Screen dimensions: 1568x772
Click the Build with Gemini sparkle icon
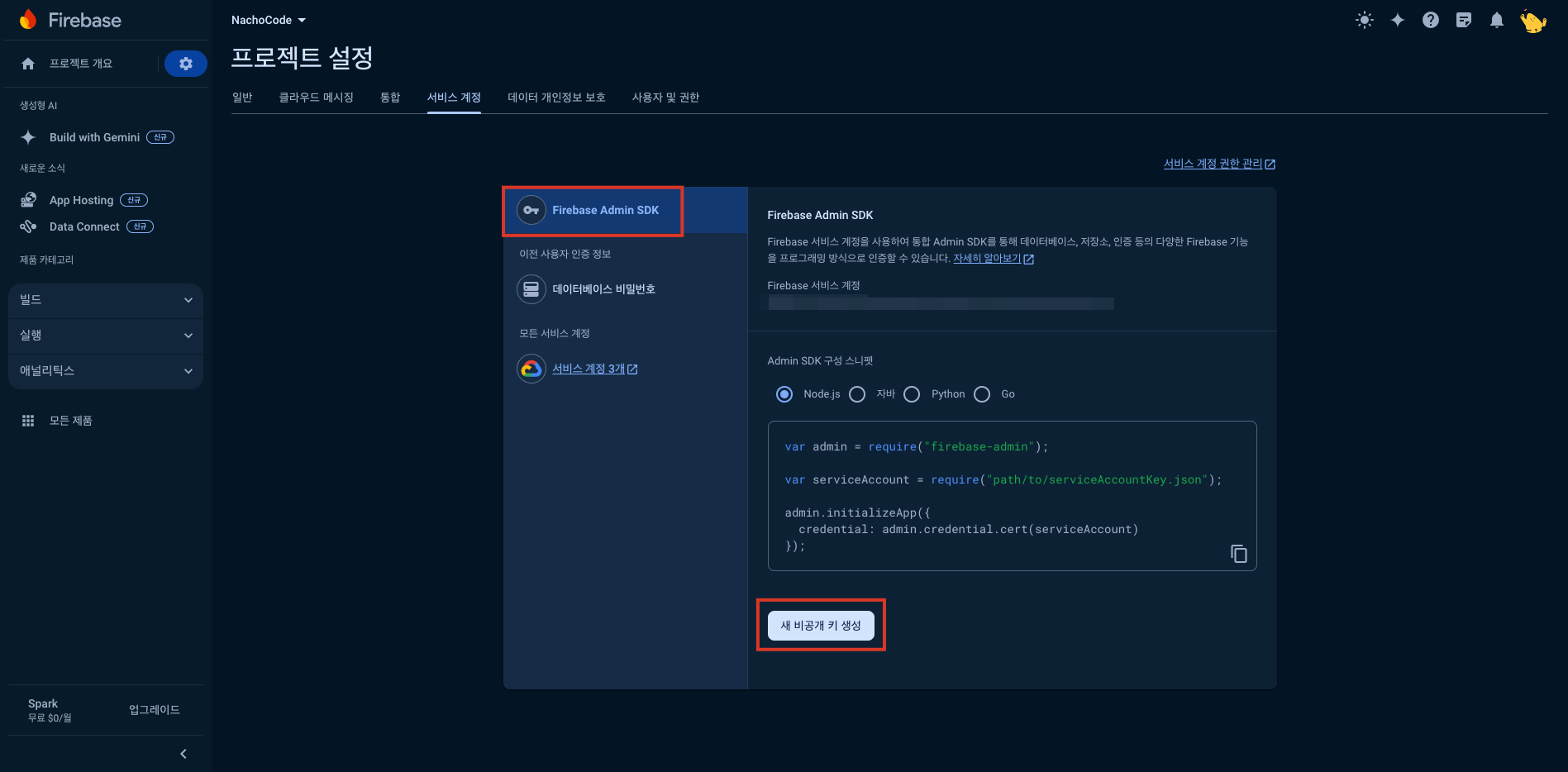click(28, 137)
